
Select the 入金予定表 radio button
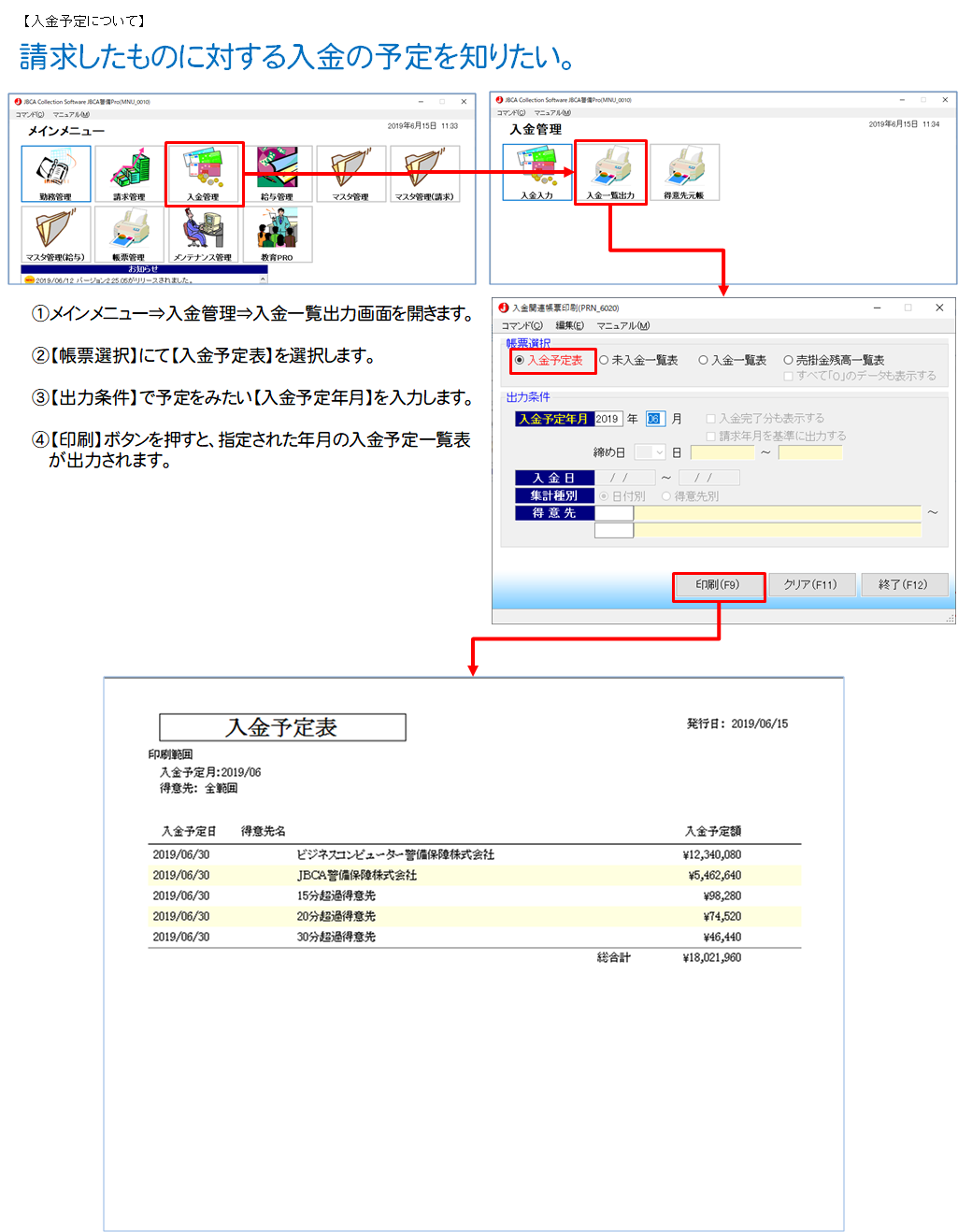tap(520, 360)
